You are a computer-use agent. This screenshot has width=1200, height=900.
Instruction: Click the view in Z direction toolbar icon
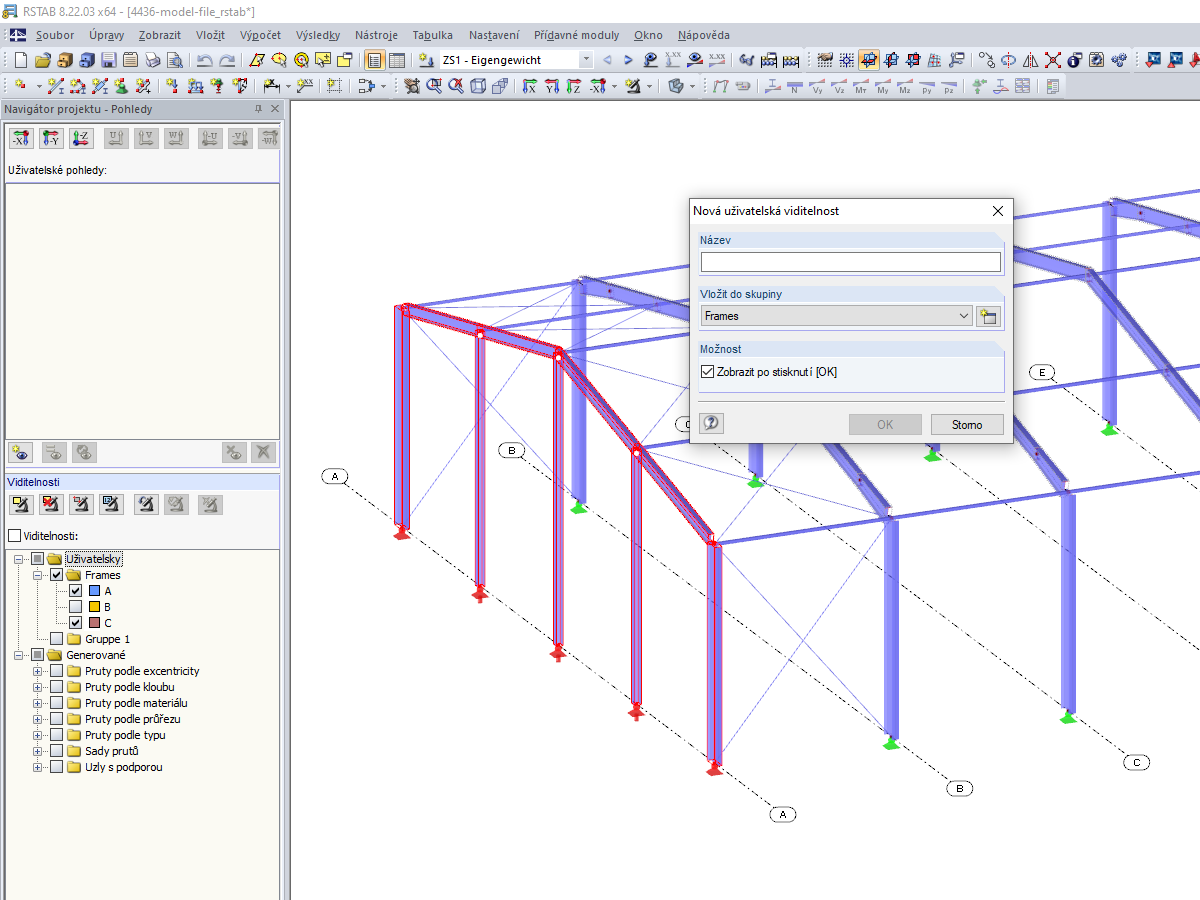coord(573,86)
